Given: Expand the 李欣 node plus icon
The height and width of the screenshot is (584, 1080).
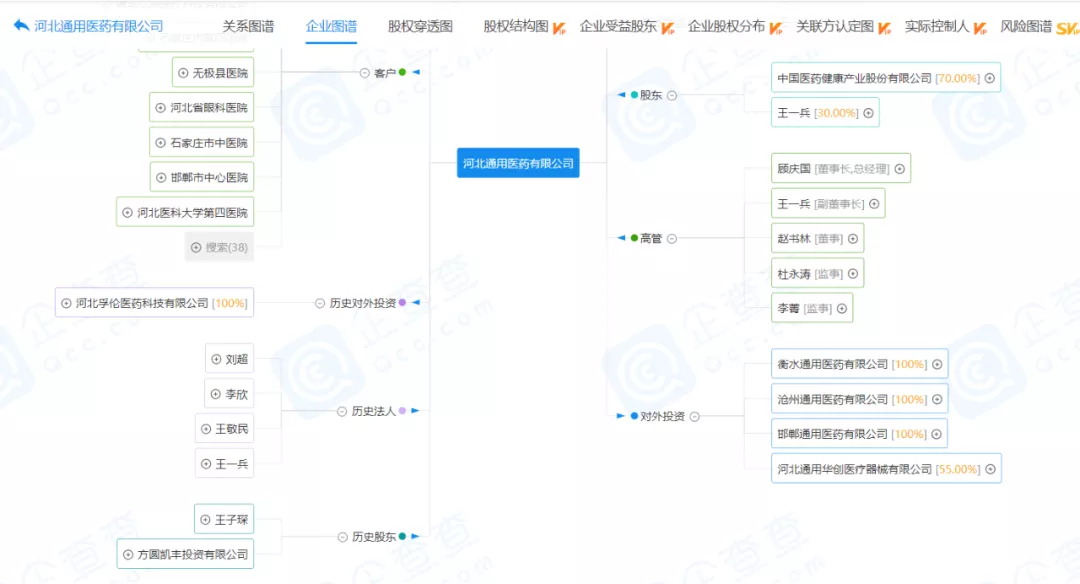Looking at the screenshot, I should coord(216,394).
